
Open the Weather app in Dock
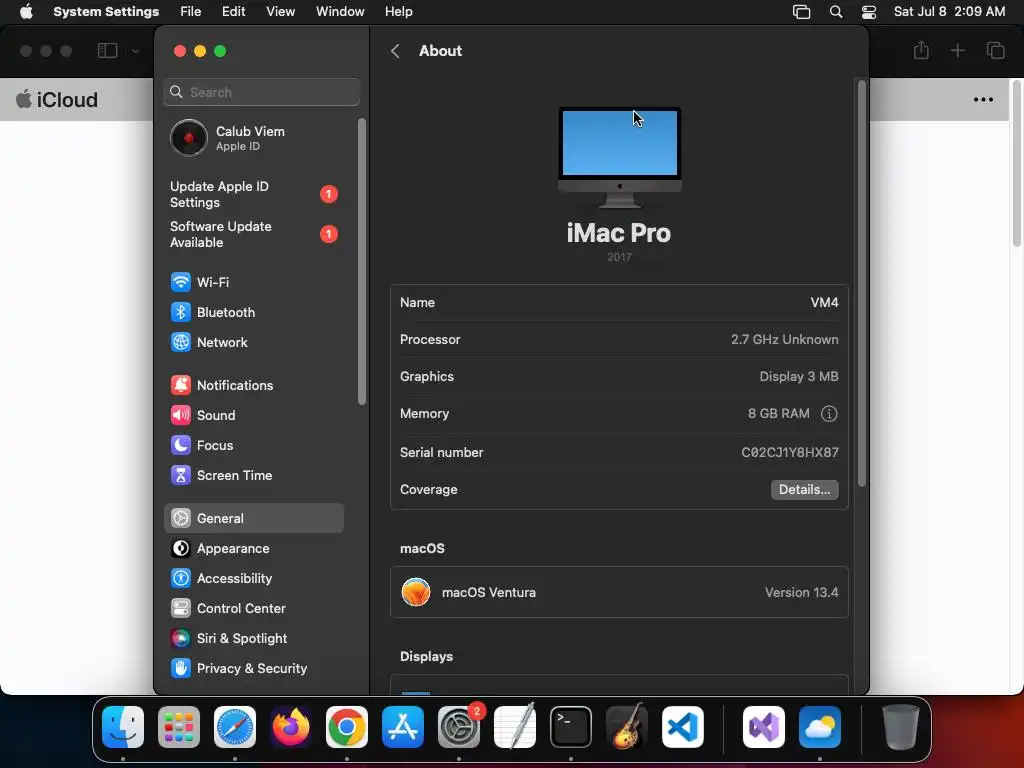[820, 727]
